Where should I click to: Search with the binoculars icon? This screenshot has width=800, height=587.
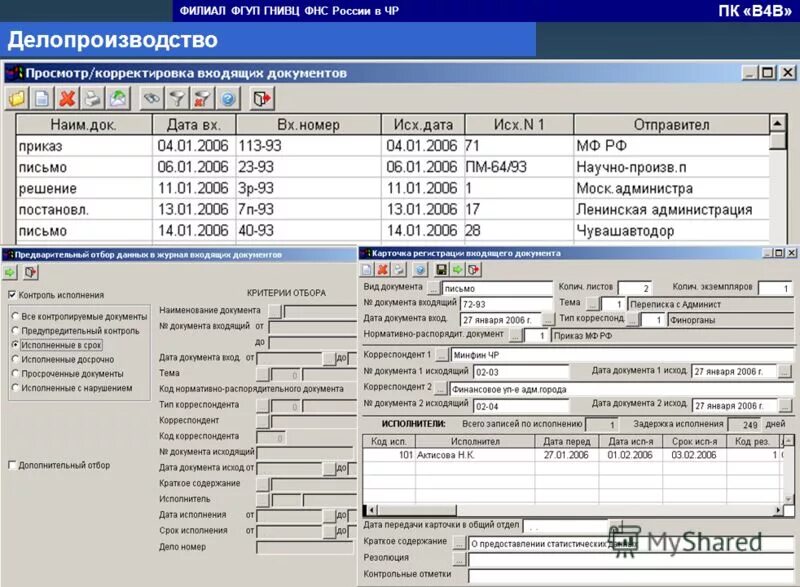pos(152,98)
